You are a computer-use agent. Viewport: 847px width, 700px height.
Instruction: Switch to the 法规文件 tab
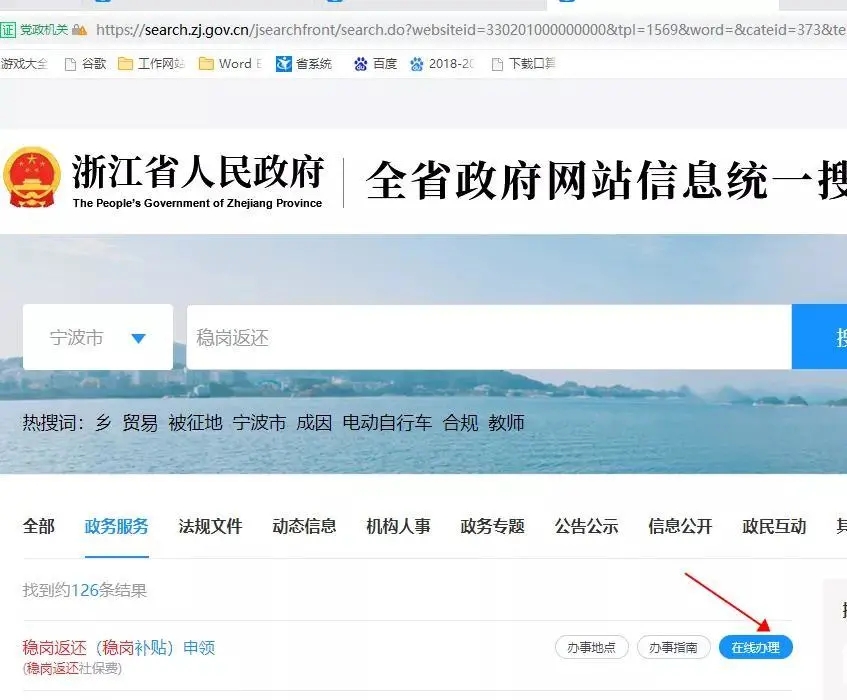(x=211, y=526)
